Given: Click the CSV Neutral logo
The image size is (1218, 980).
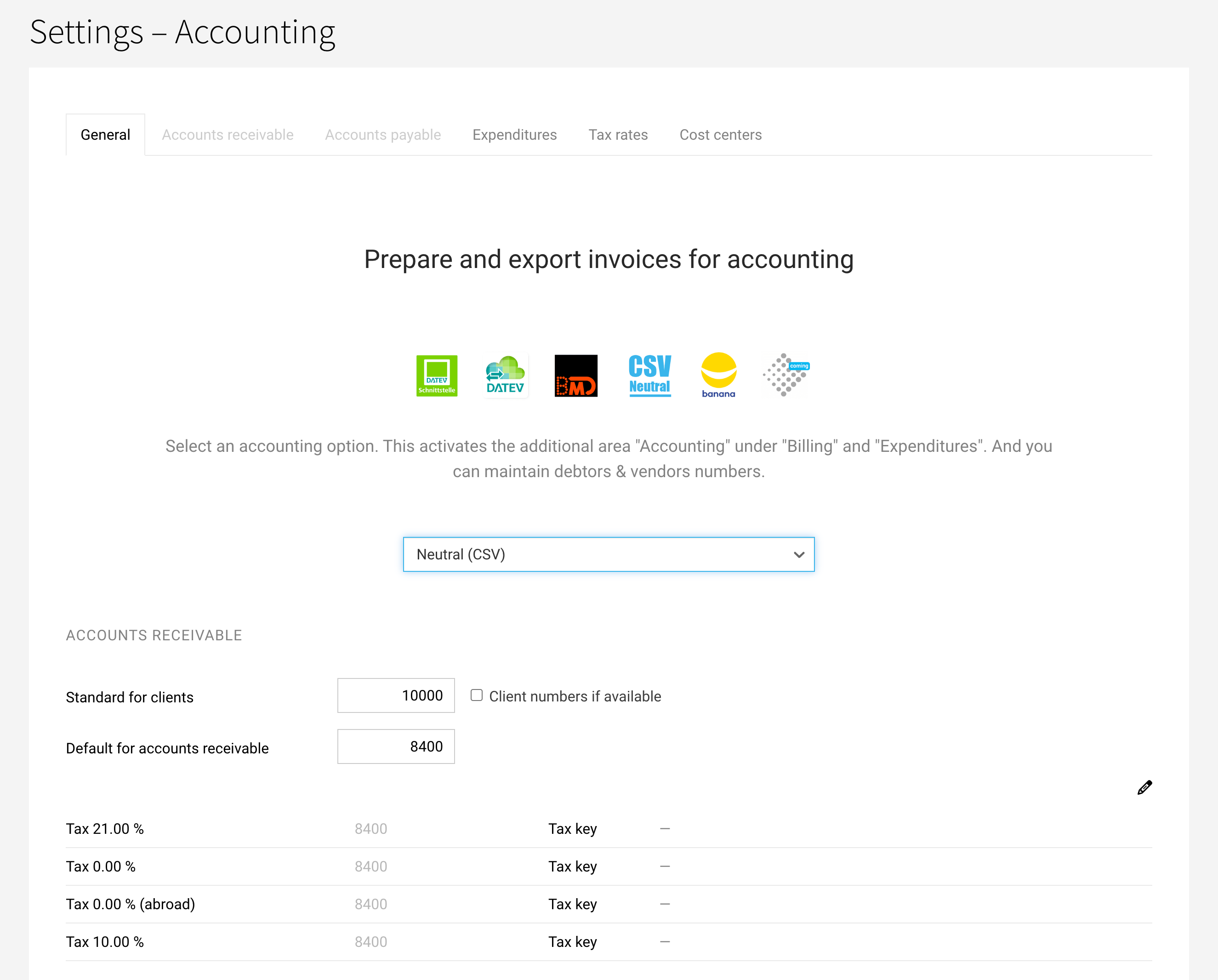Looking at the screenshot, I should [649, 376].
